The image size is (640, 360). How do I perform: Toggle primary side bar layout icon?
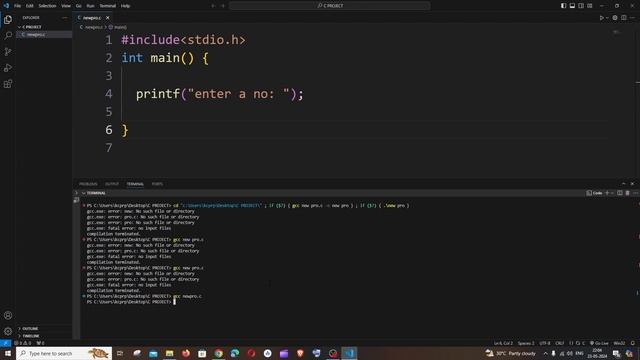563,6
